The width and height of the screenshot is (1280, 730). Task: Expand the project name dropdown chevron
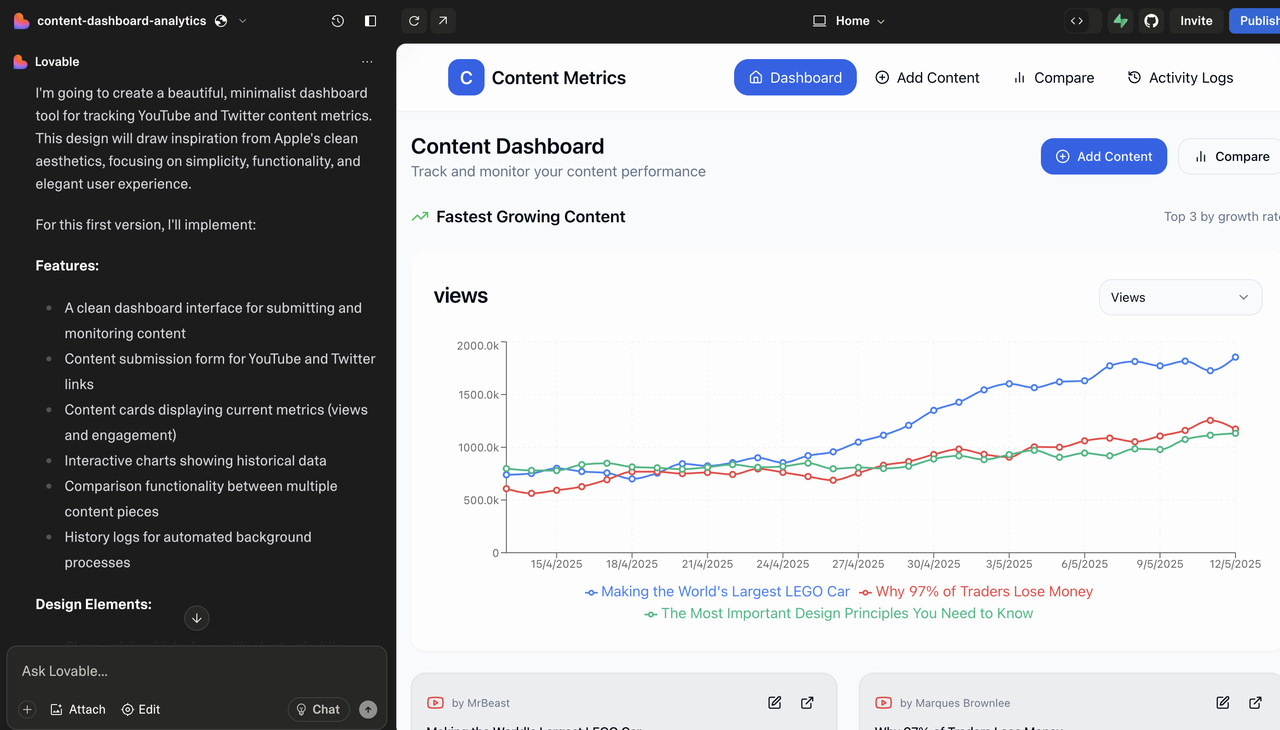tap(242, 21)
